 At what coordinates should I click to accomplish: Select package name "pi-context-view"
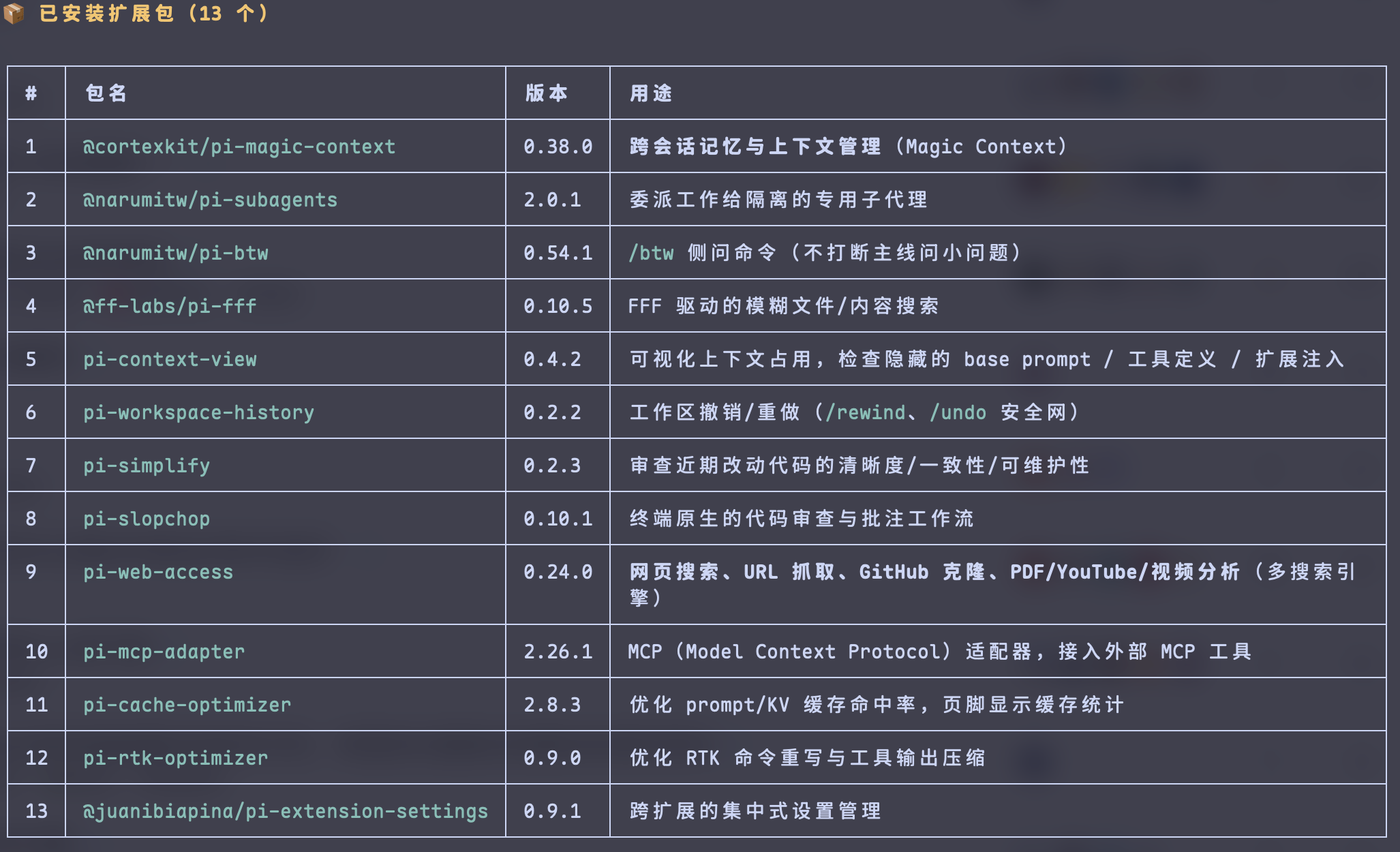coord(170,359)
